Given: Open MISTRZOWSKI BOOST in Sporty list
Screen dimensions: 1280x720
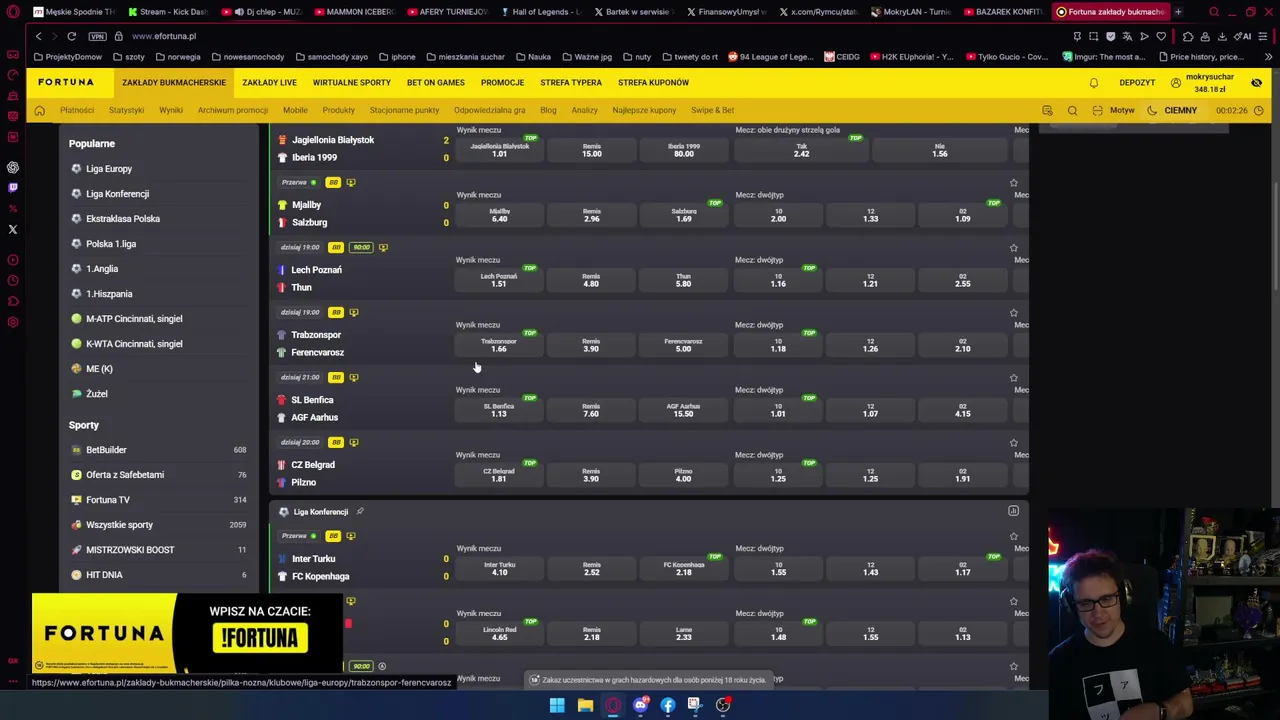Looking at the screenshot, I should click(130, 550).
